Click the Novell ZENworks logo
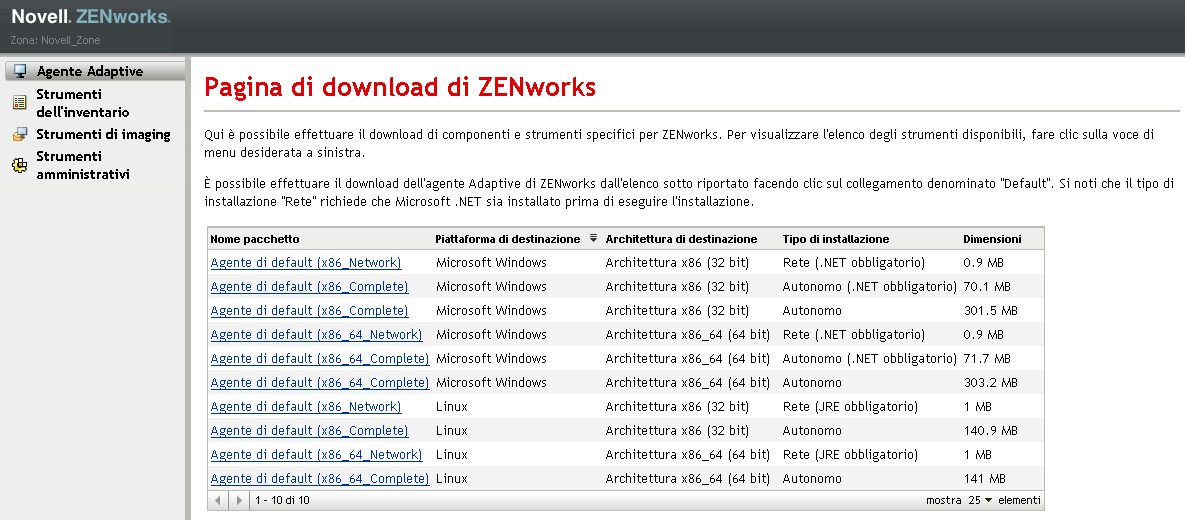1185x520 pixels. pyautogui.click(x=91, y=17)
